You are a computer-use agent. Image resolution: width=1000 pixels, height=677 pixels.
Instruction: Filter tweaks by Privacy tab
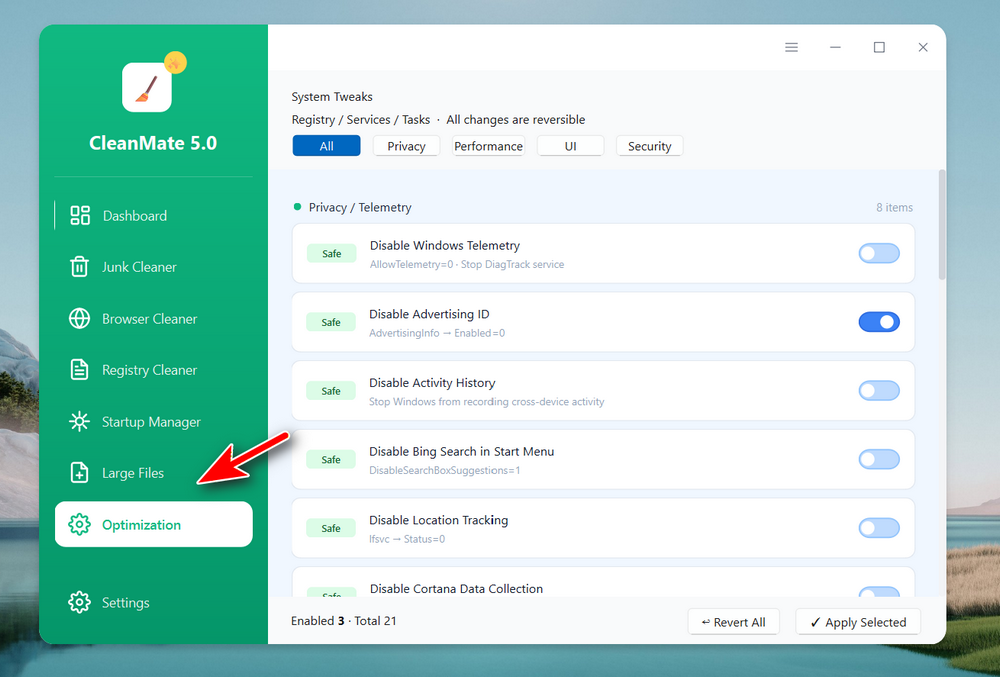(x=406, y=146)
